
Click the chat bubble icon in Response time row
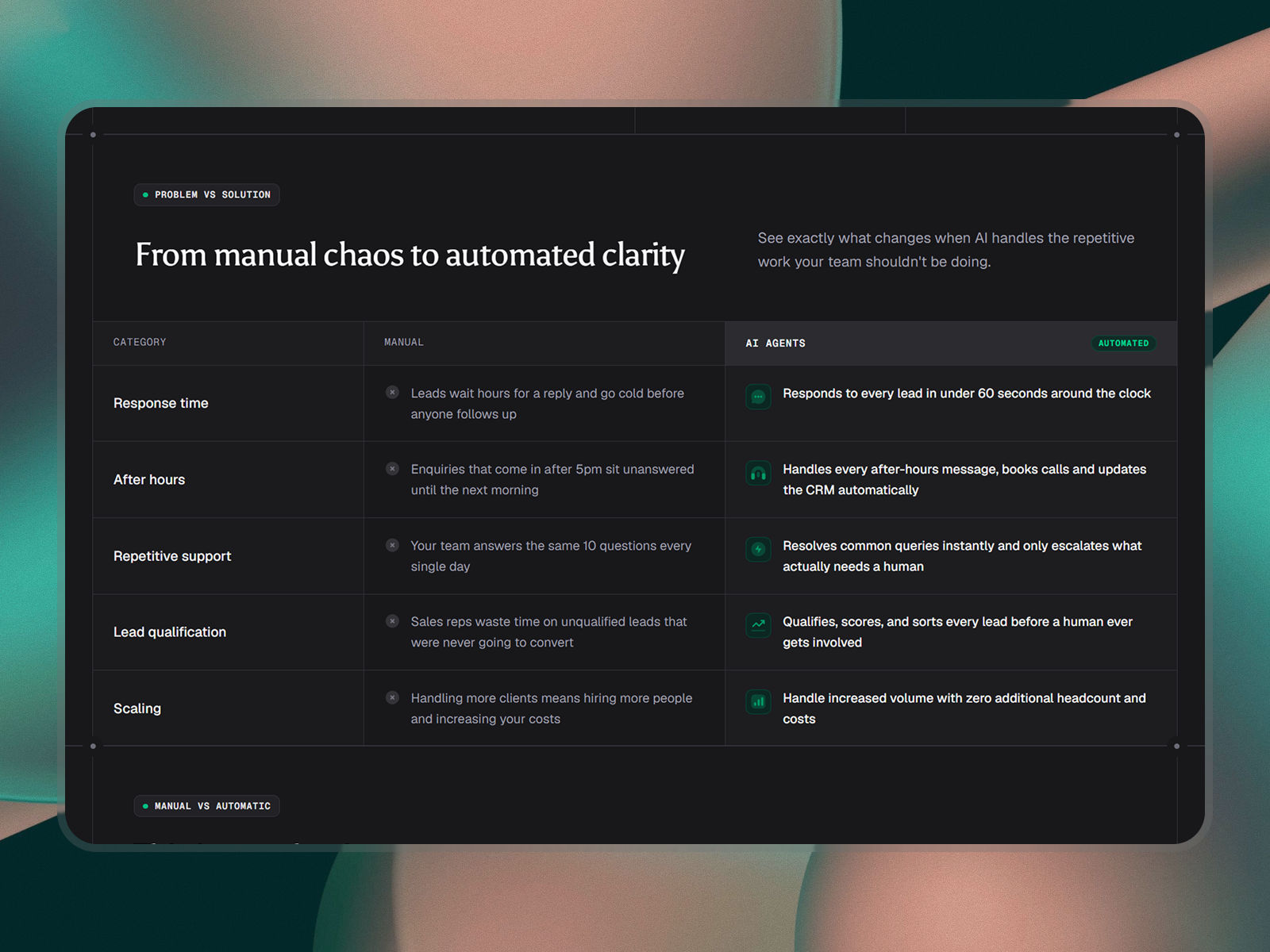pyautogui.click(x=758, y=397)
